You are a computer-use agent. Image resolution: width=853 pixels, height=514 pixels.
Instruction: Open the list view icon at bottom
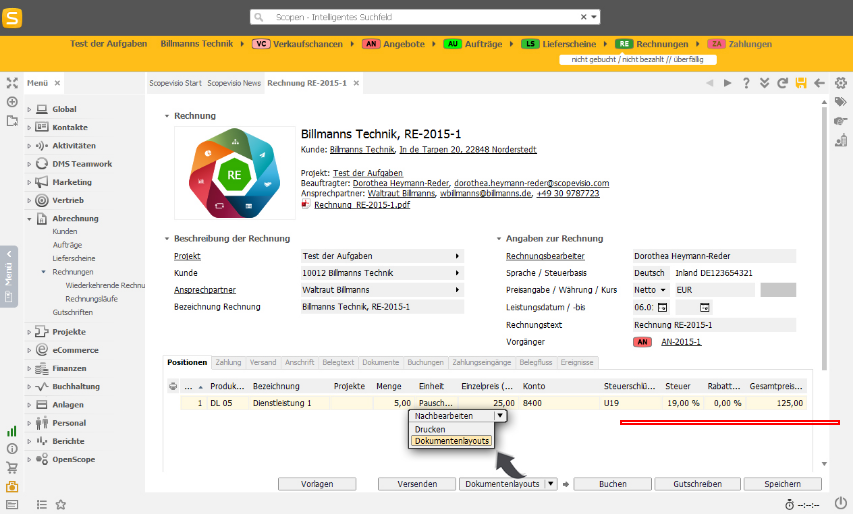[x=42, y=505]
